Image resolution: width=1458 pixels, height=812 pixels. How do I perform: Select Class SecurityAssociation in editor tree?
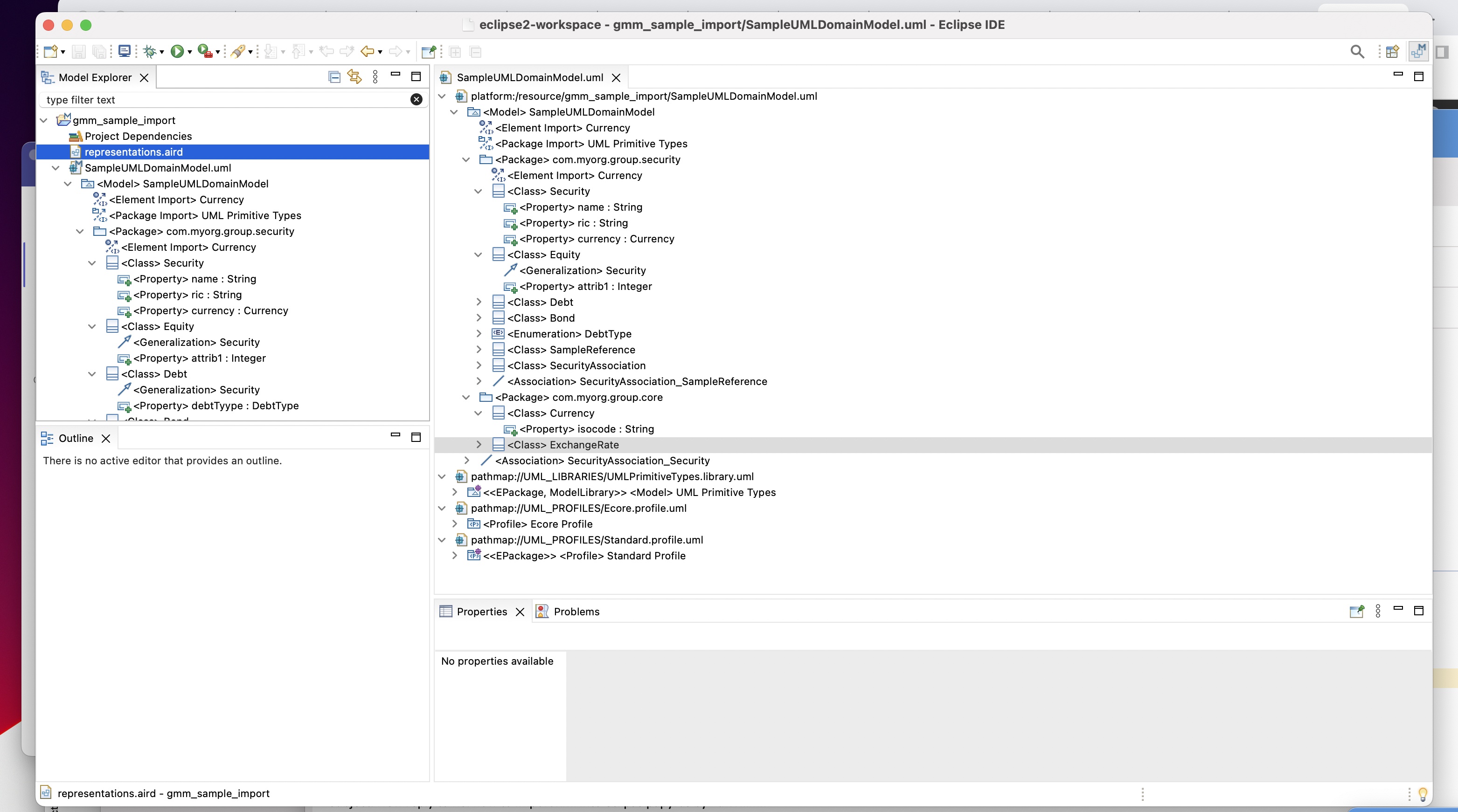pyautogui.click(x=576, y=365)
